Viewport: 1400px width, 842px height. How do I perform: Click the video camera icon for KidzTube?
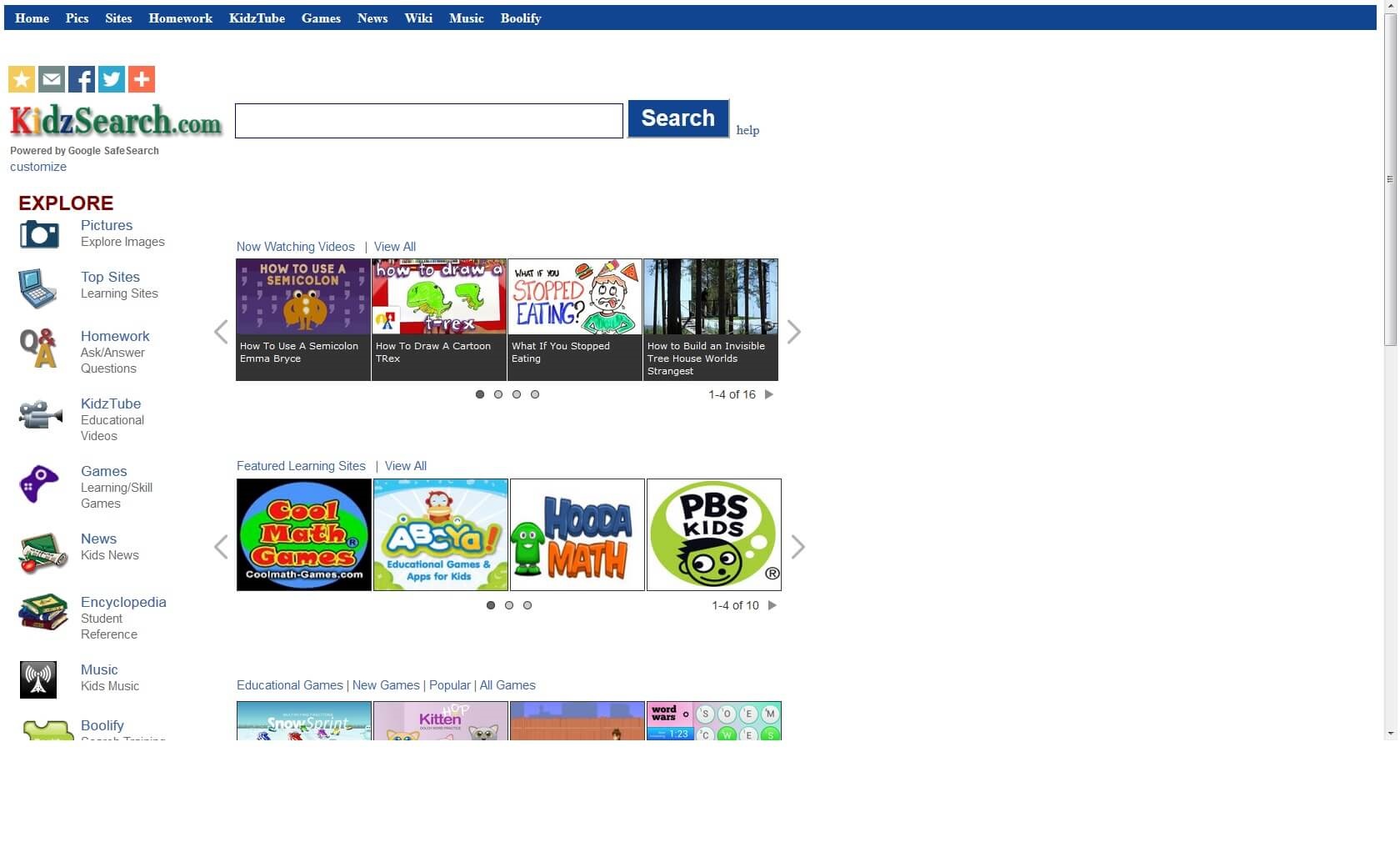click(x=41, y=413)
